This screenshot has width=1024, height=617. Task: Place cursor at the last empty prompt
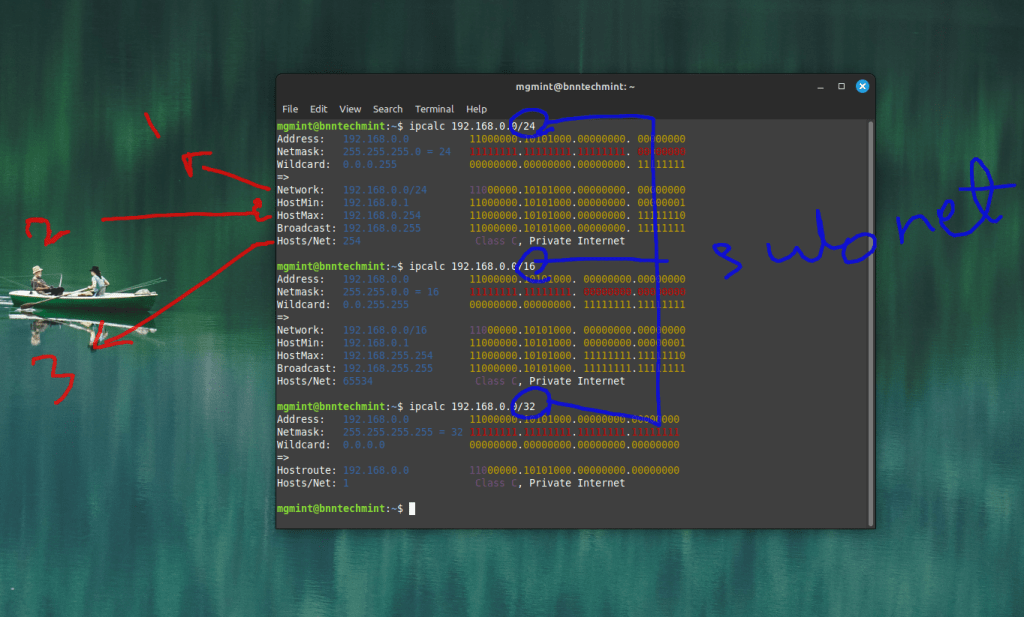[x=411, y=509]
